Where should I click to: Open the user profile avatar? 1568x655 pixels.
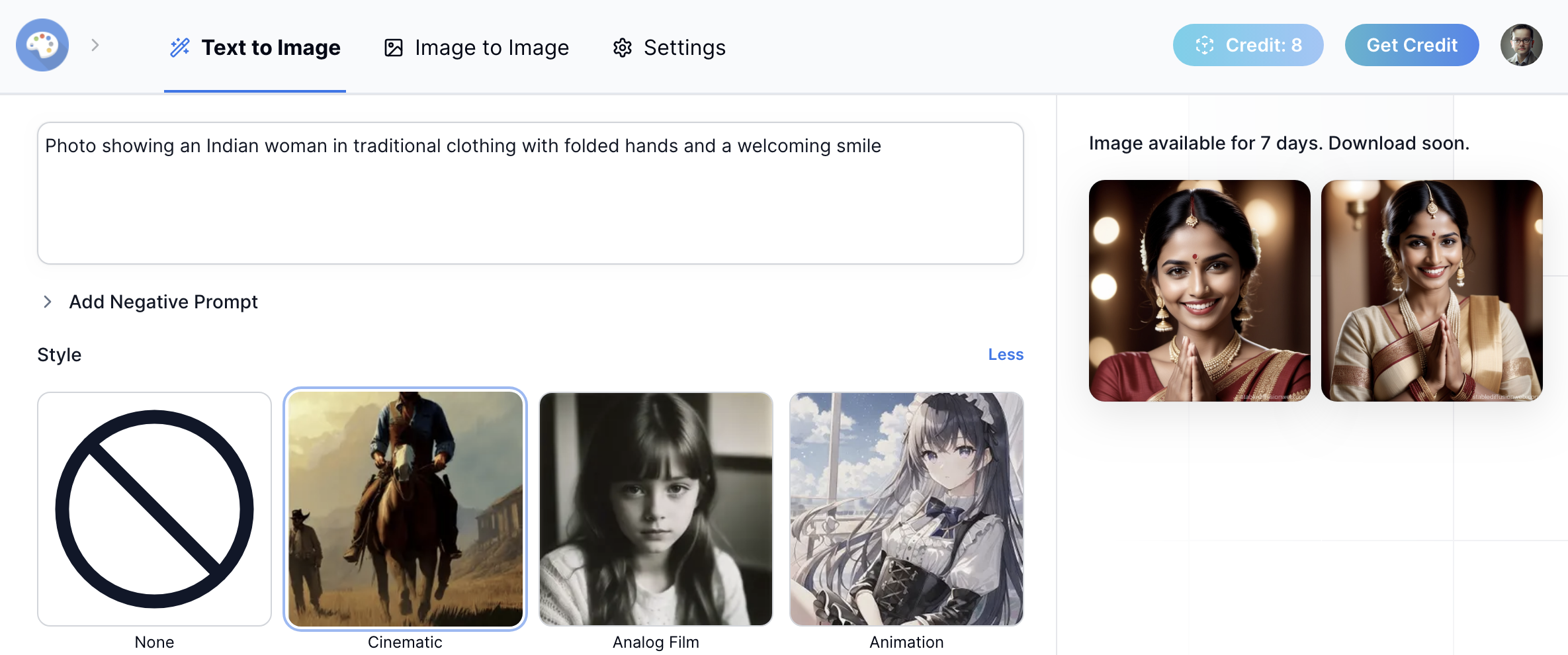coord(1522,45)
